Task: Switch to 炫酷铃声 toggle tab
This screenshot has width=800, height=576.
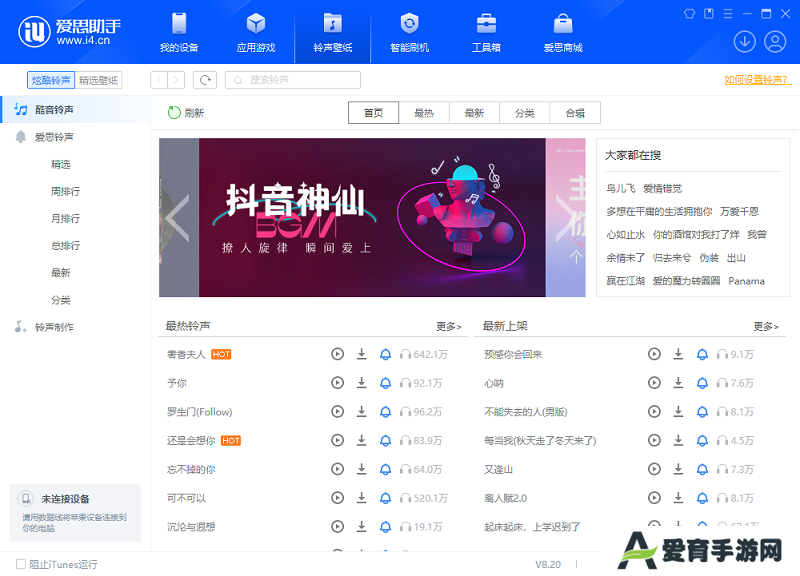Action: click(x=51, y=80)
